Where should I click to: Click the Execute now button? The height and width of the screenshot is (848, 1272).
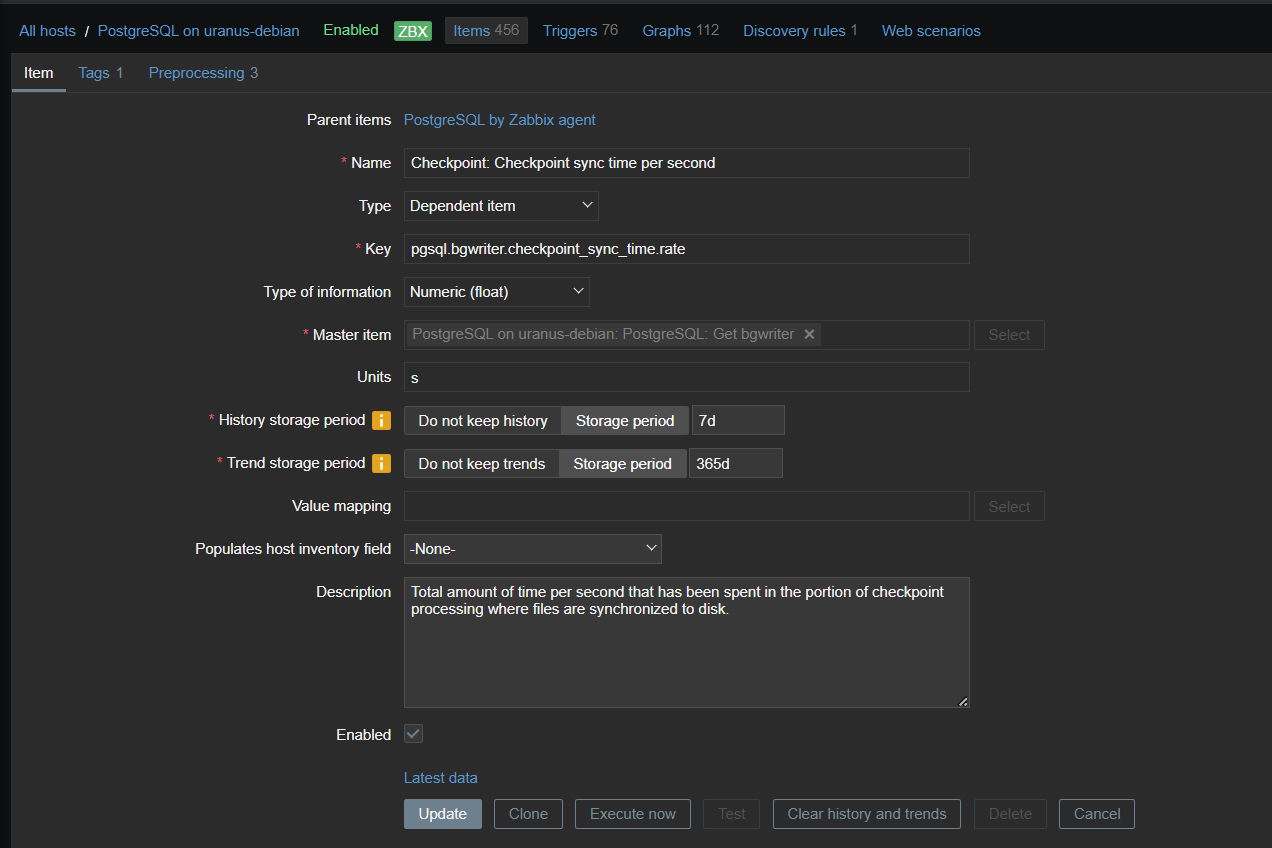click(632, 814)
